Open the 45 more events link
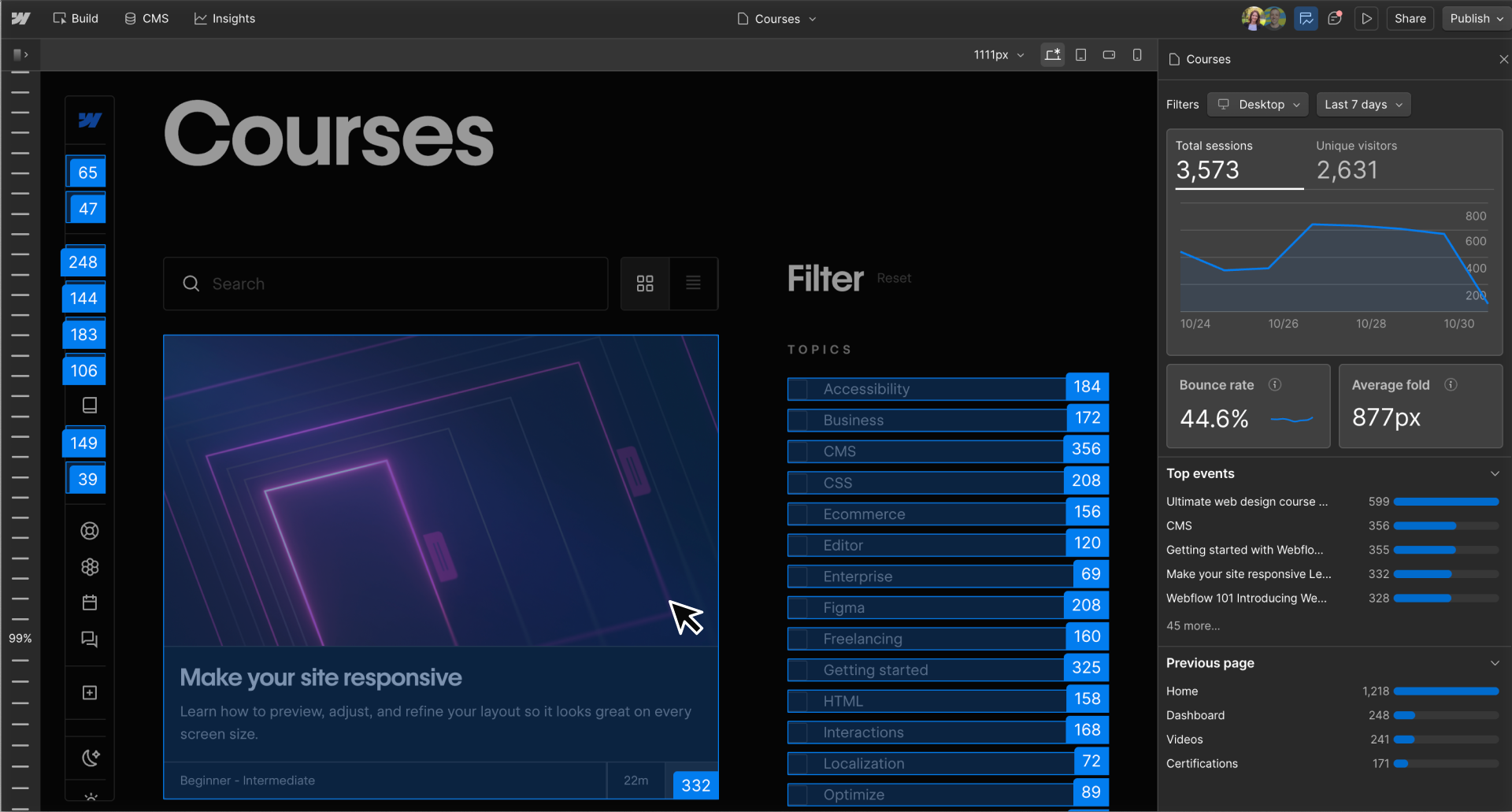 [x=1192, y=625]
